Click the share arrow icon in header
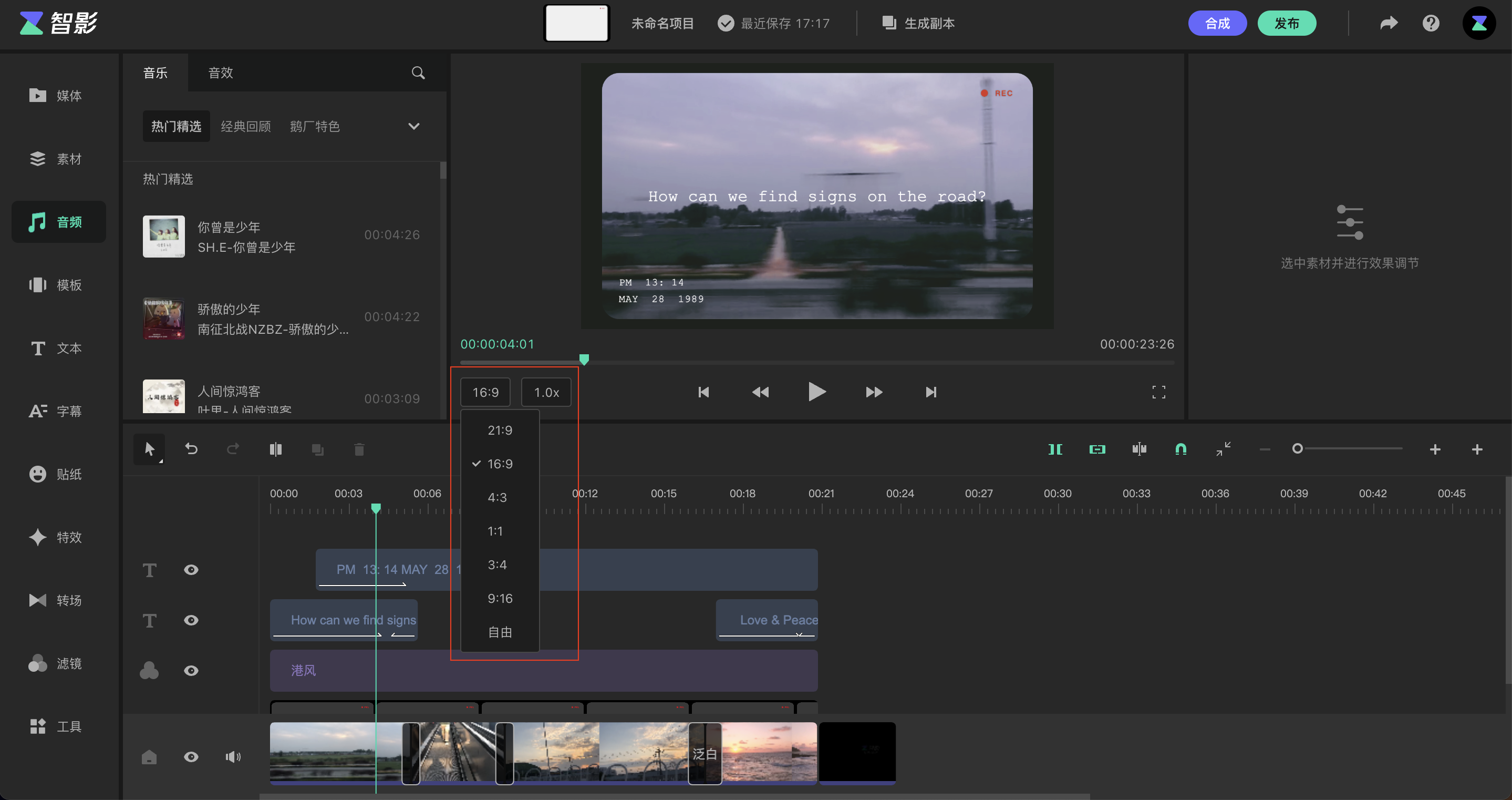Viewport: 1512px width, 800px height. (1389, 23)
